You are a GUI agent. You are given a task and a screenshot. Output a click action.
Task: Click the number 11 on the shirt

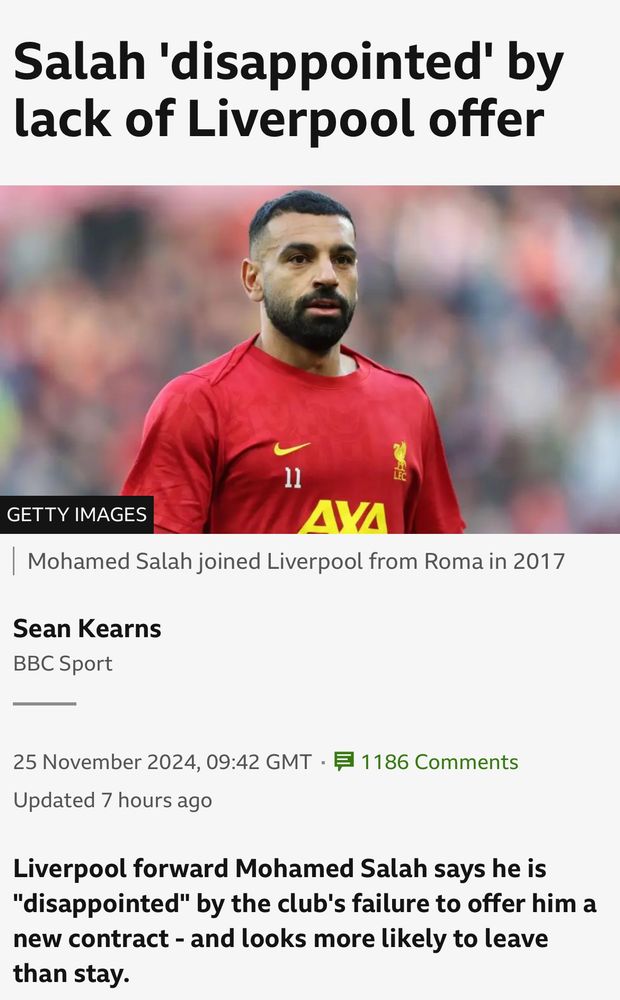click(x=293, y=478)
